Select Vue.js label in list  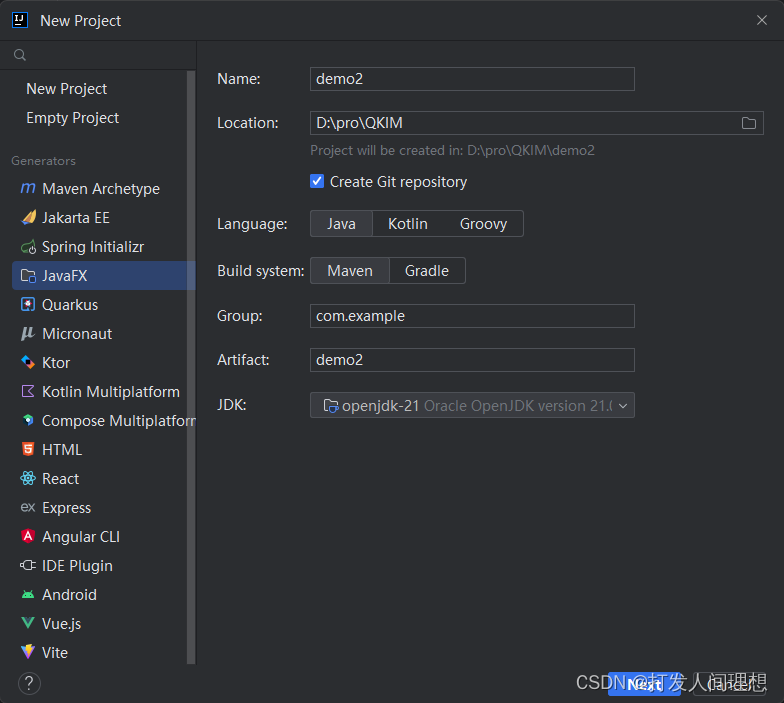62,624
